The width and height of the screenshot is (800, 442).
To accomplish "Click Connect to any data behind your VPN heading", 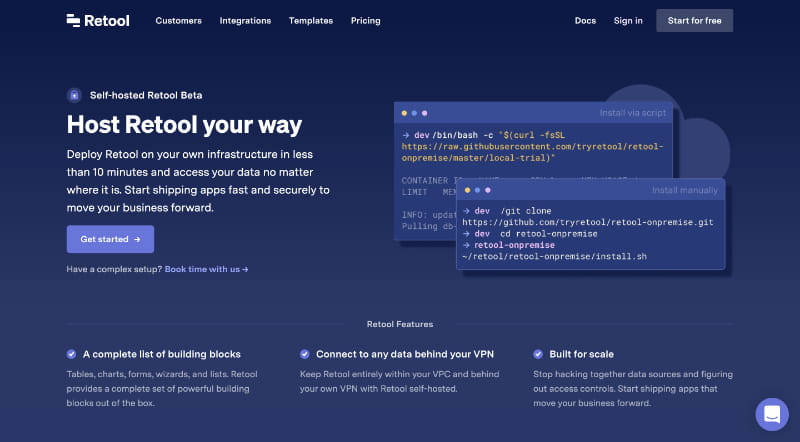I will 405,354.
